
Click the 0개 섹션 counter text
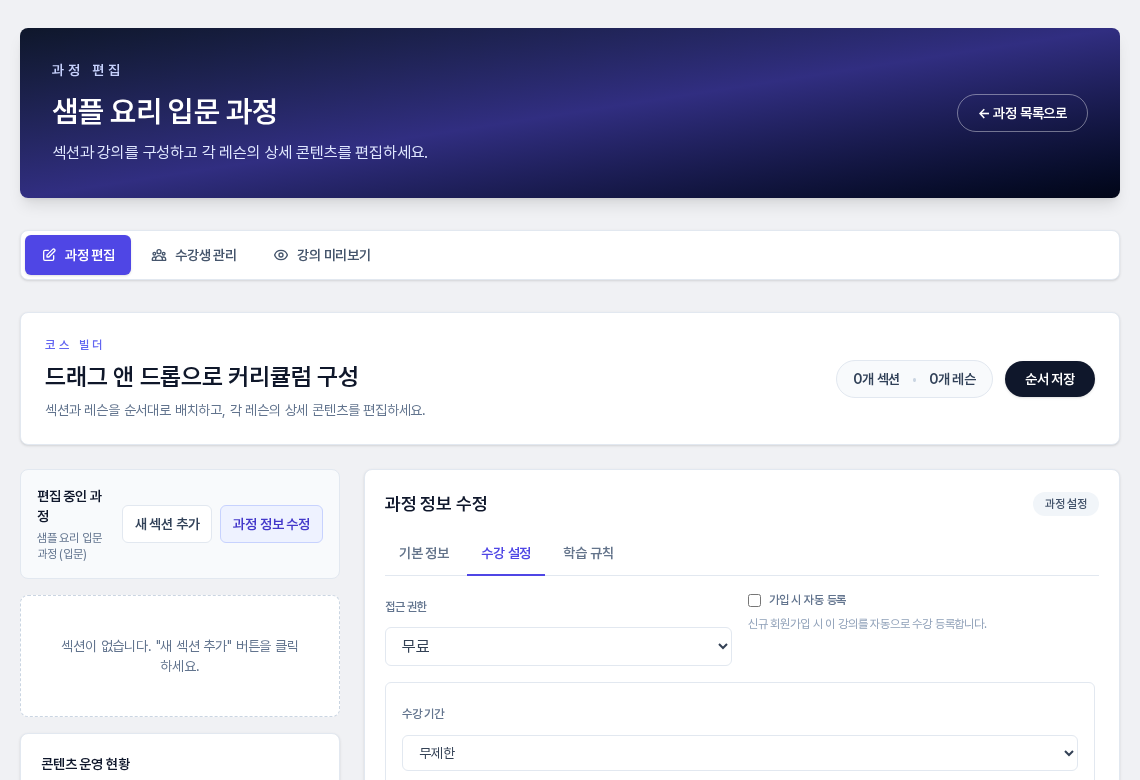876,379
